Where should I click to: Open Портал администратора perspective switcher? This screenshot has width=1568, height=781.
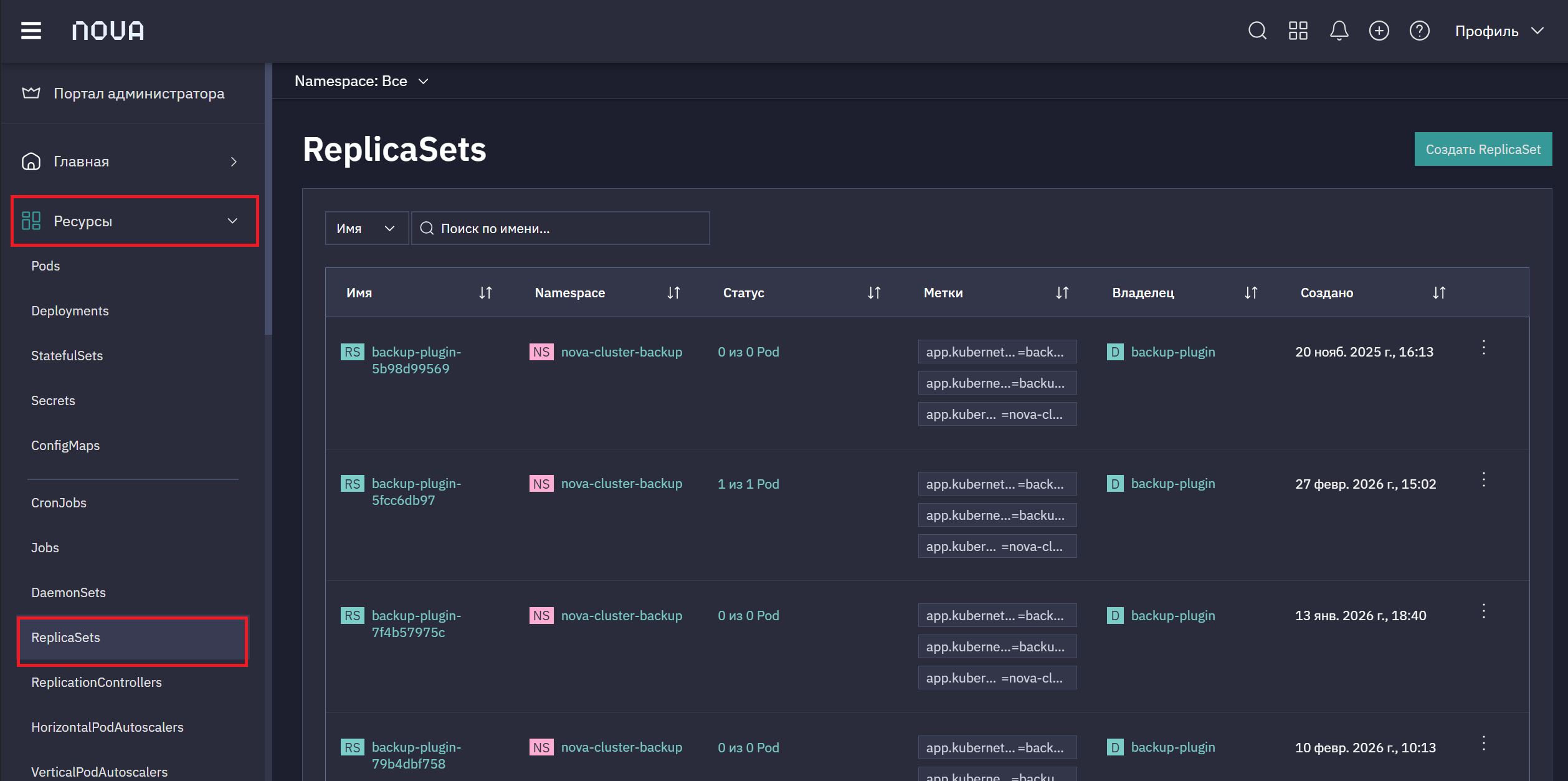click(x=132, y=93)
